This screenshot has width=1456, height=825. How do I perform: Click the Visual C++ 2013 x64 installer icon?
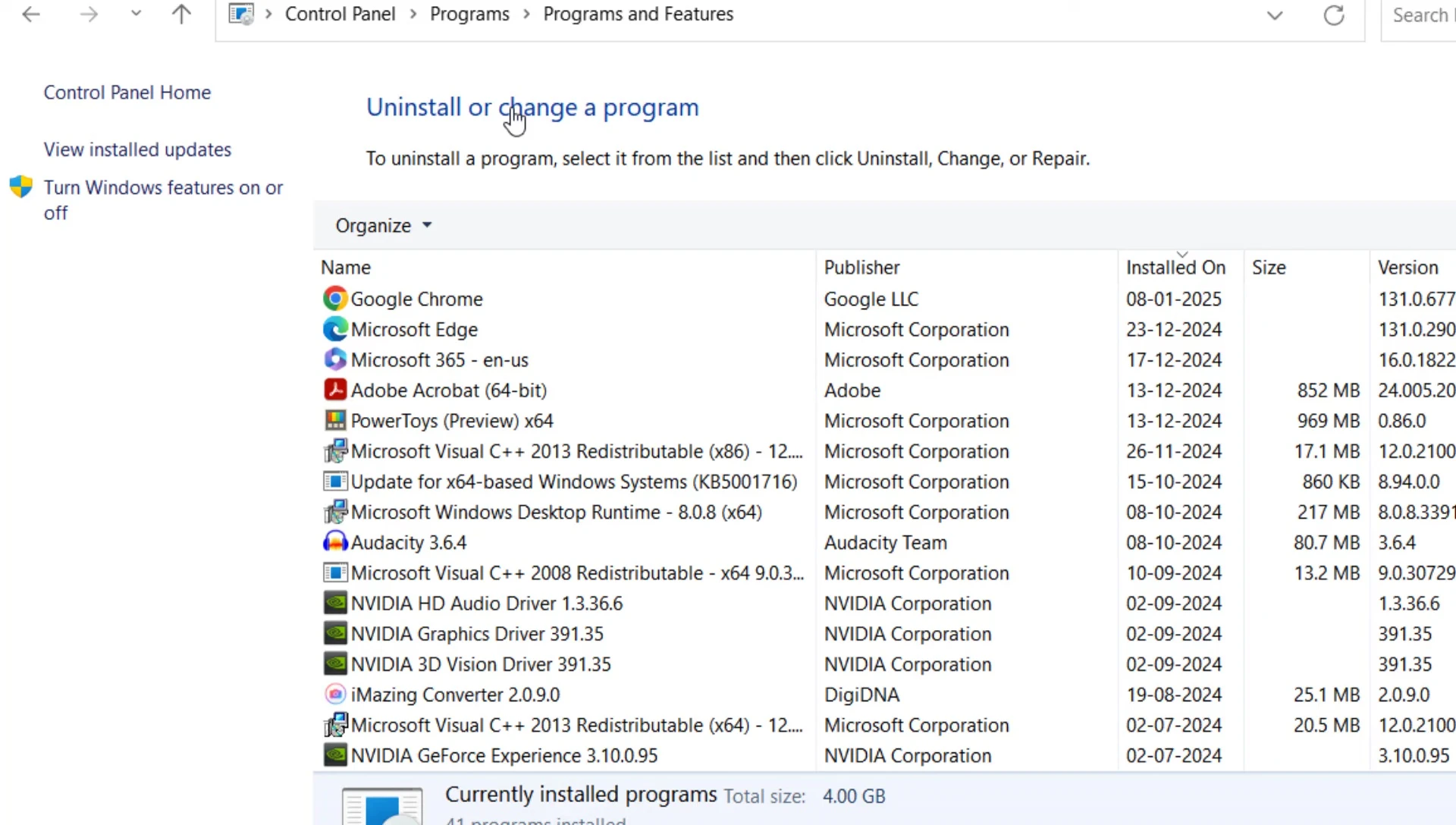coord(335,725)
